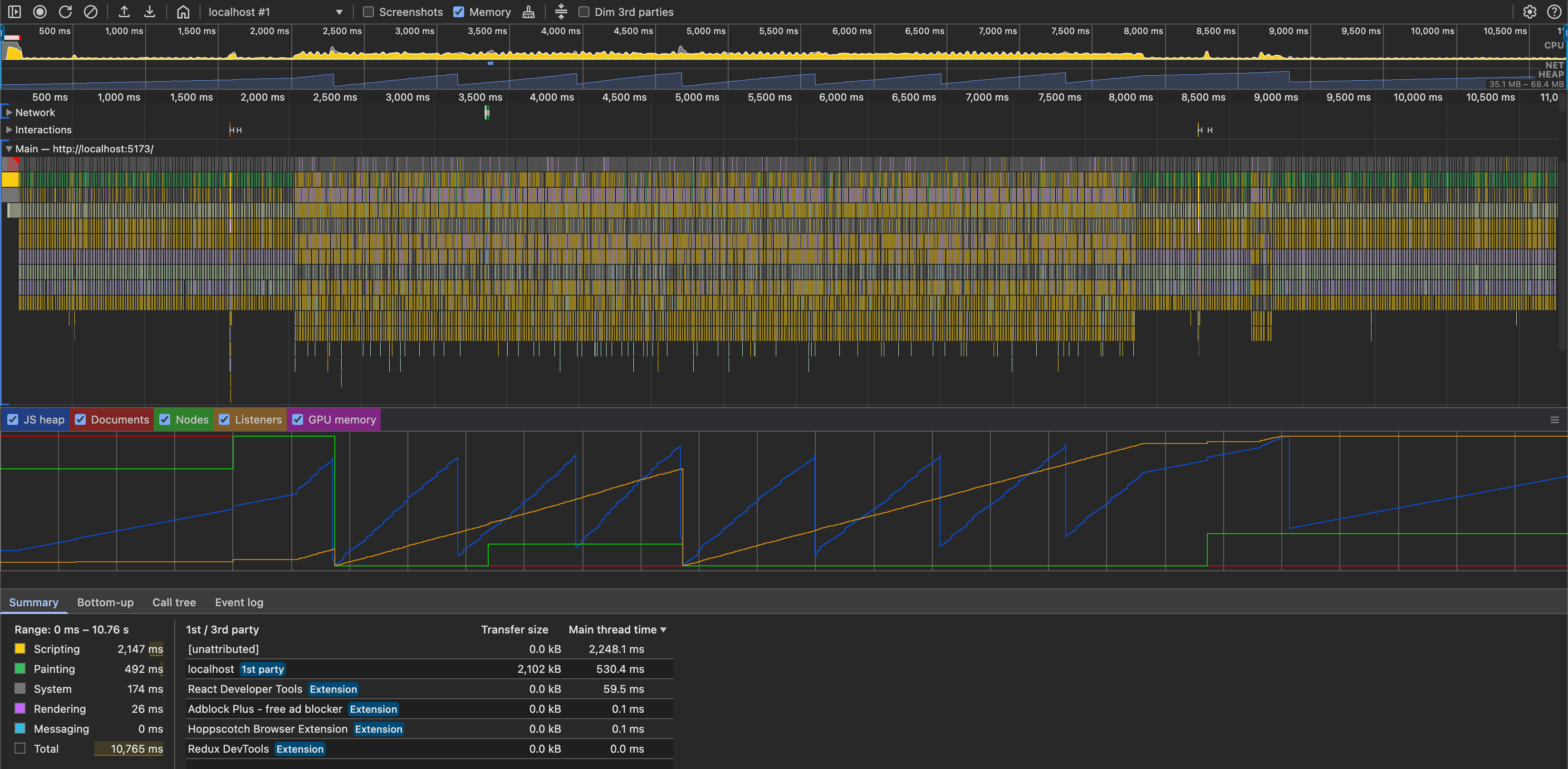Go to live metrics with the home icon
1568x769 pixels.
[x=182, y=11]
